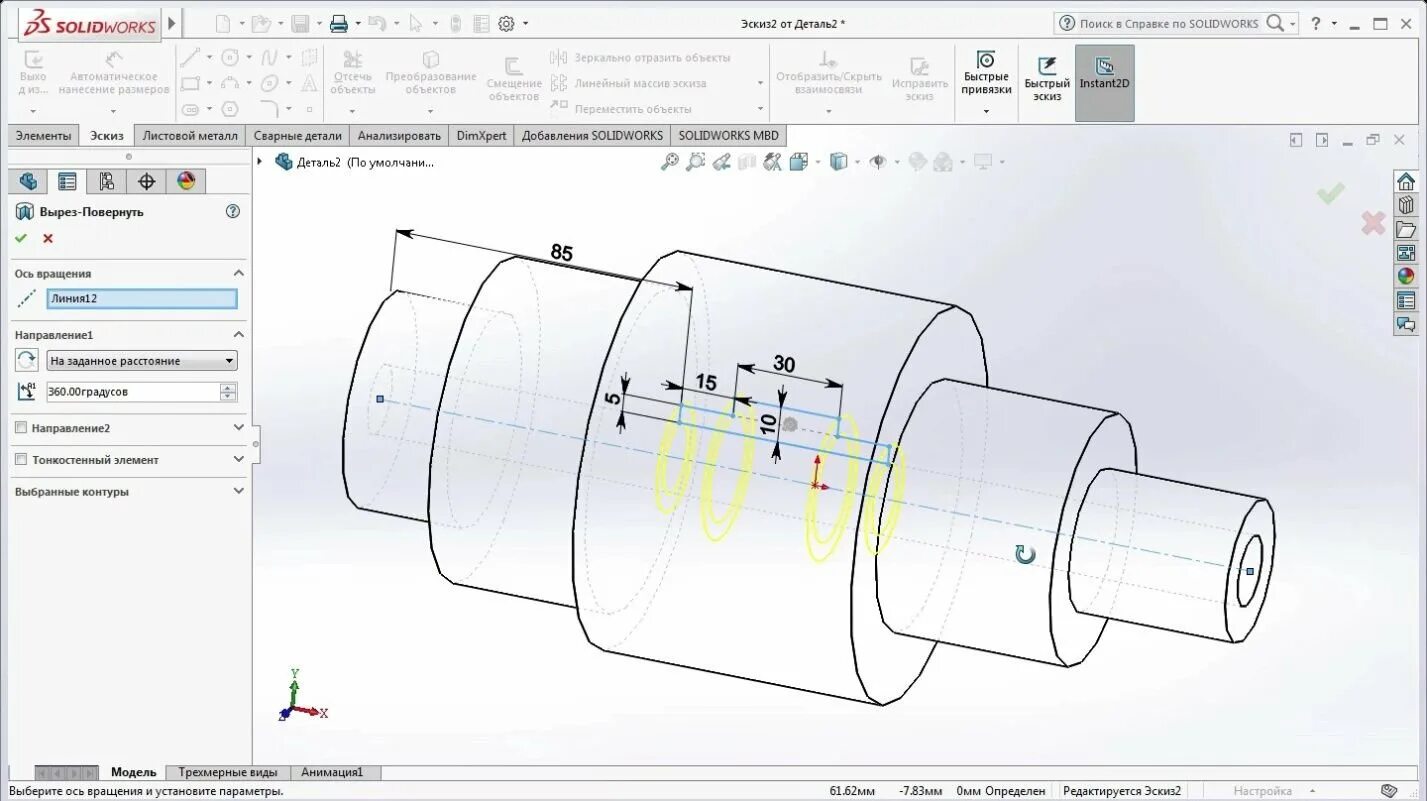The width and height of the screenshot is (1427, 801).
Task: Open Custom Properties icon in task pane
Action: 1406,301
